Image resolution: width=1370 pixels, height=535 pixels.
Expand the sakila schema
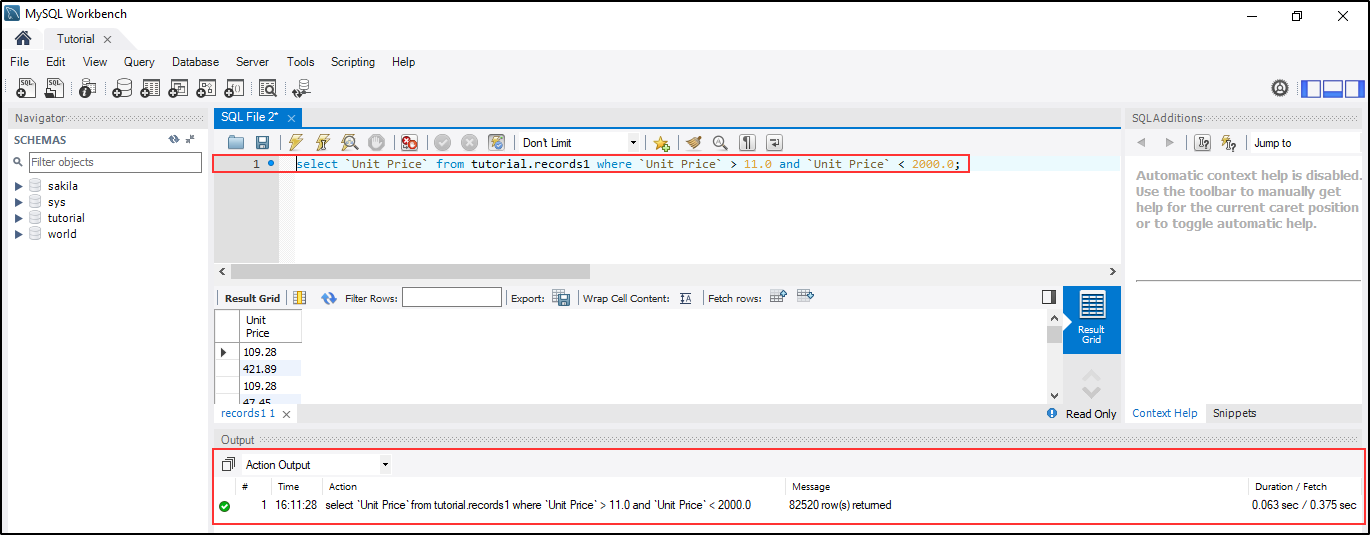18,186
